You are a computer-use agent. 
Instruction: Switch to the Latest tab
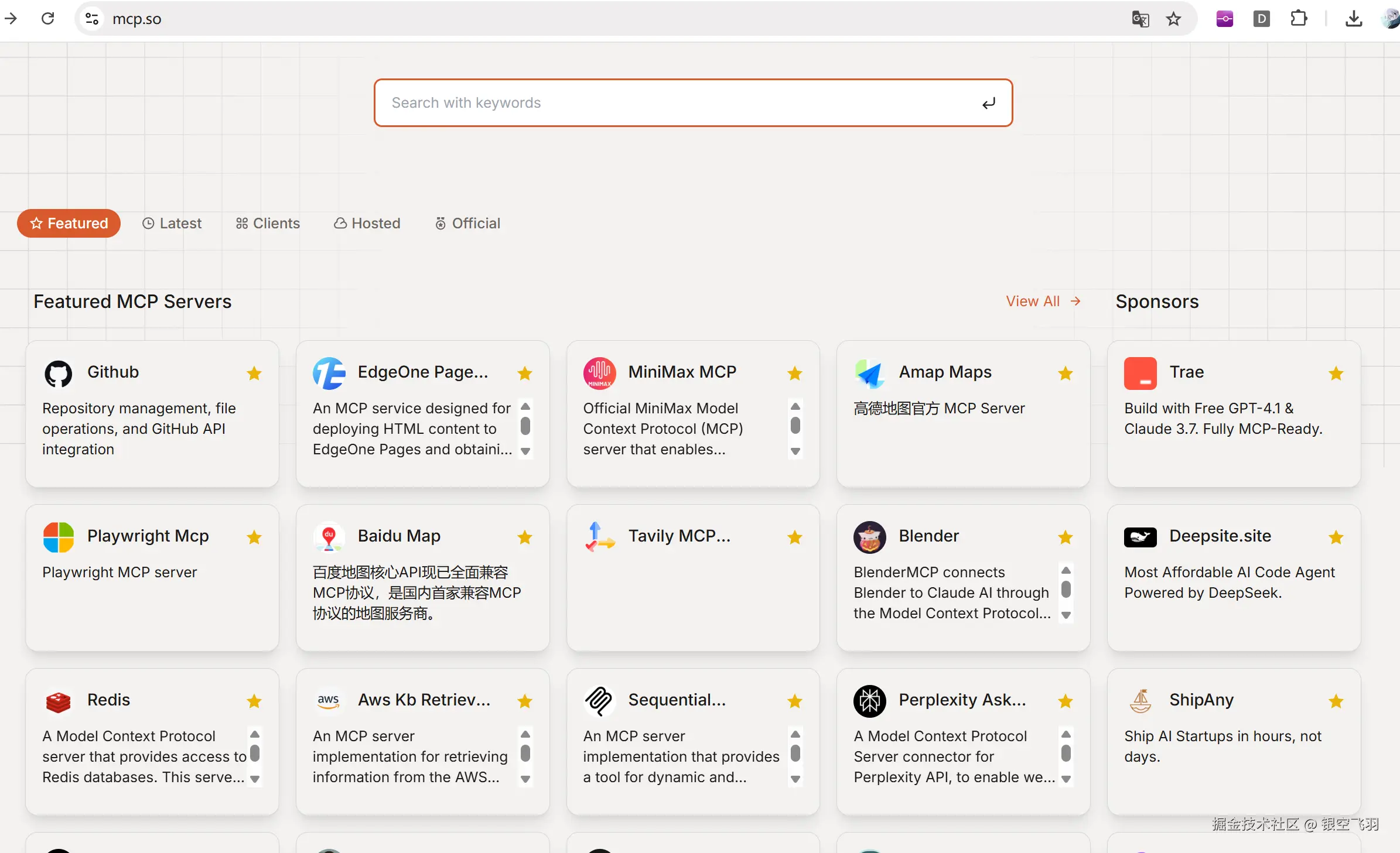point(172,223)
